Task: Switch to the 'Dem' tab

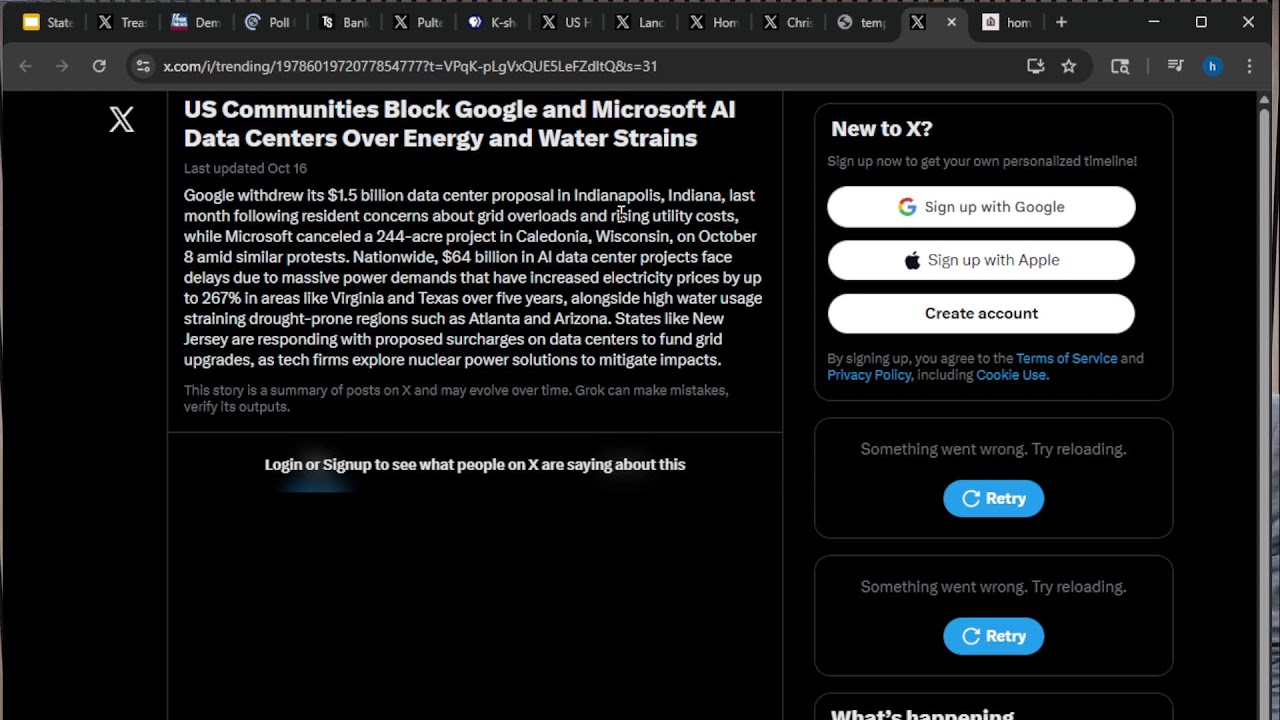Action: tap(196, 22)
